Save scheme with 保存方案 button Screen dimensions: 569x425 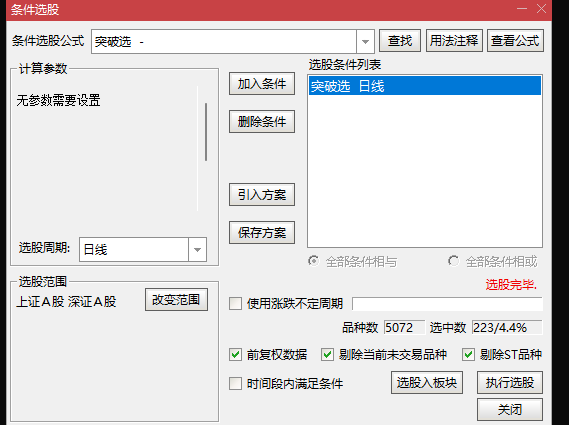click(x=262, y=233)
